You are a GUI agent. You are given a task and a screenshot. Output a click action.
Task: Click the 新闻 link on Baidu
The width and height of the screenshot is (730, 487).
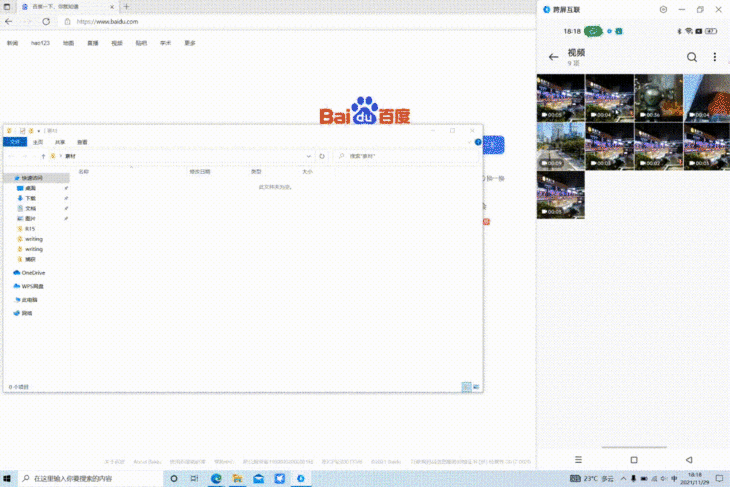[x=13, y=43]
